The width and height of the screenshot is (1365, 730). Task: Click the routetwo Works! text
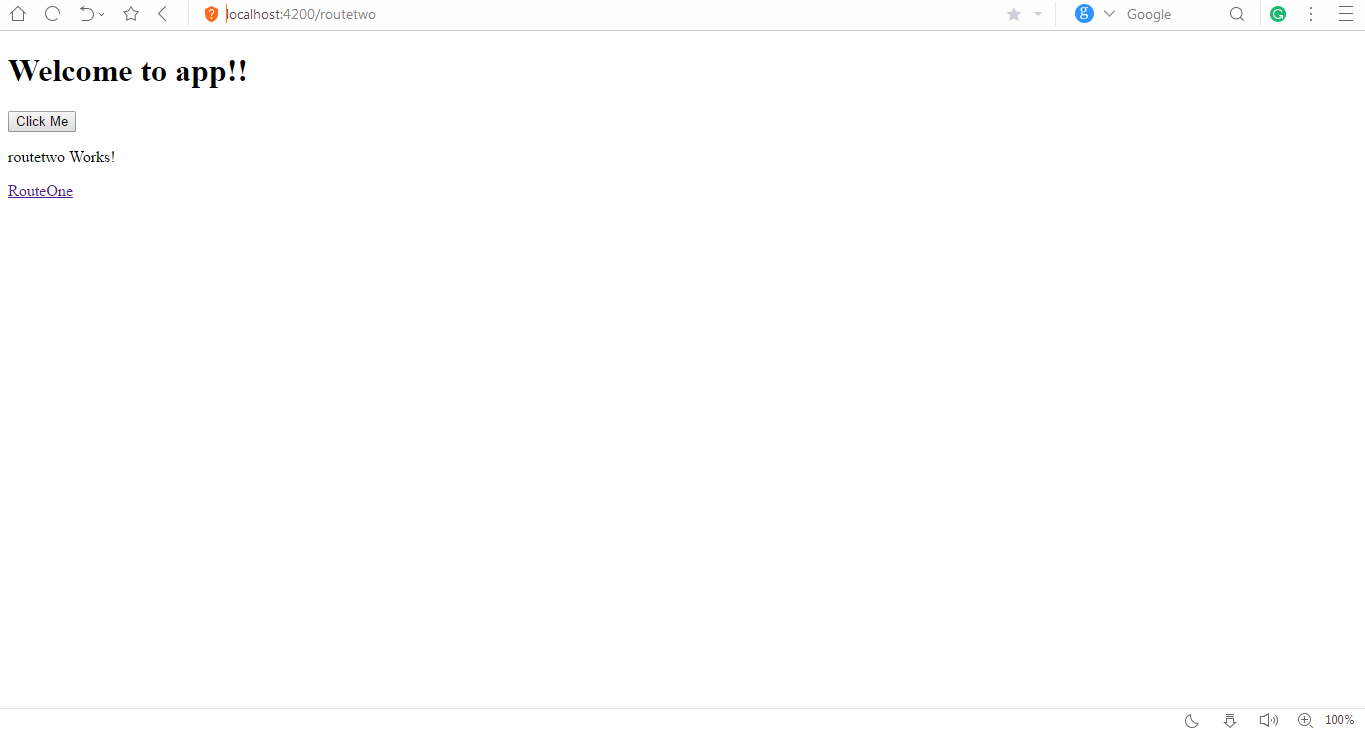click(x=62, y=157)
